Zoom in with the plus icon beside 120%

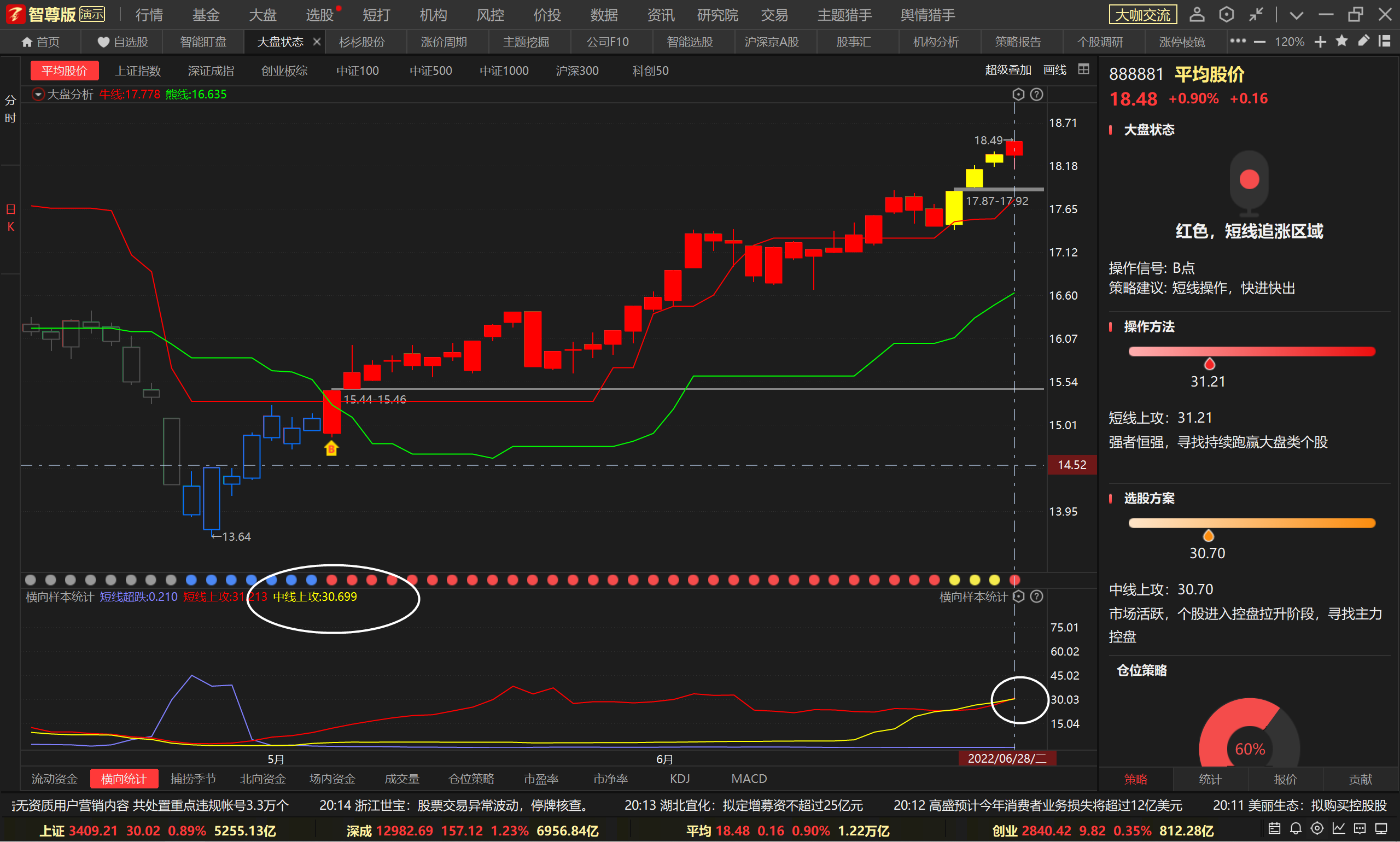pyautogui.click(x=1320, y=42)
